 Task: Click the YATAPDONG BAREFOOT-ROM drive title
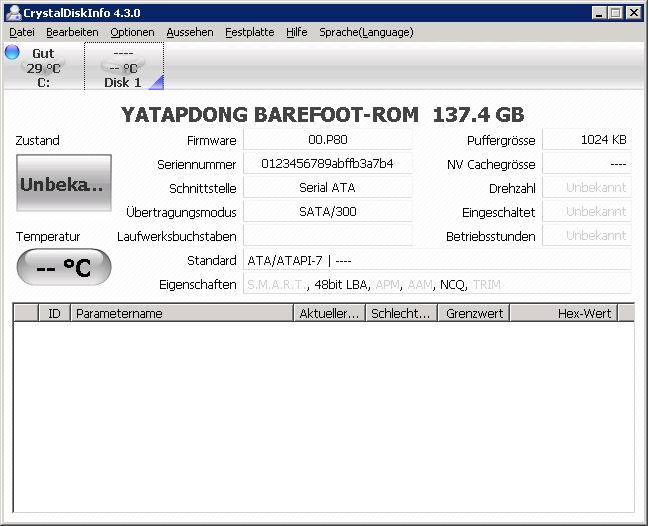click(323, 114)
